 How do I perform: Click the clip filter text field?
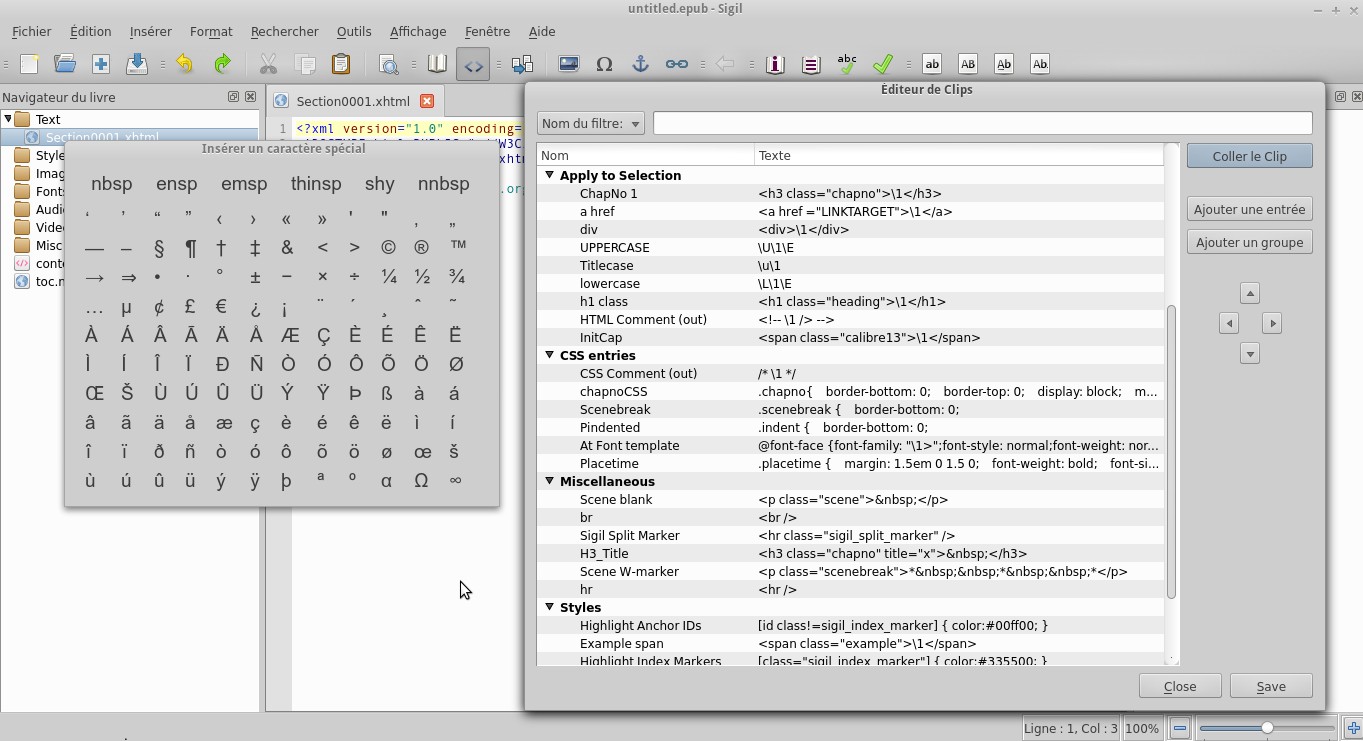coord(982,123)
